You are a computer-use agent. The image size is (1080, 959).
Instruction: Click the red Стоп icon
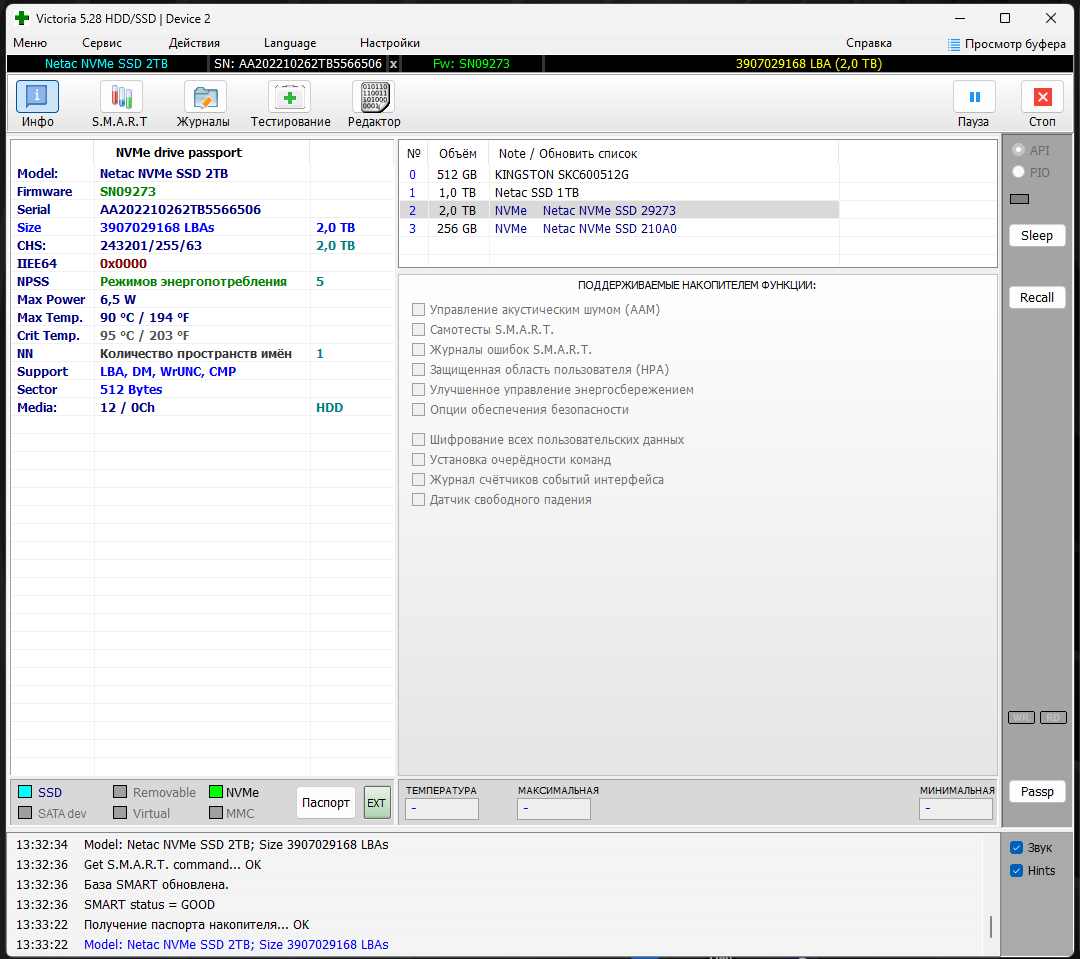click(x=1043, y=97)
